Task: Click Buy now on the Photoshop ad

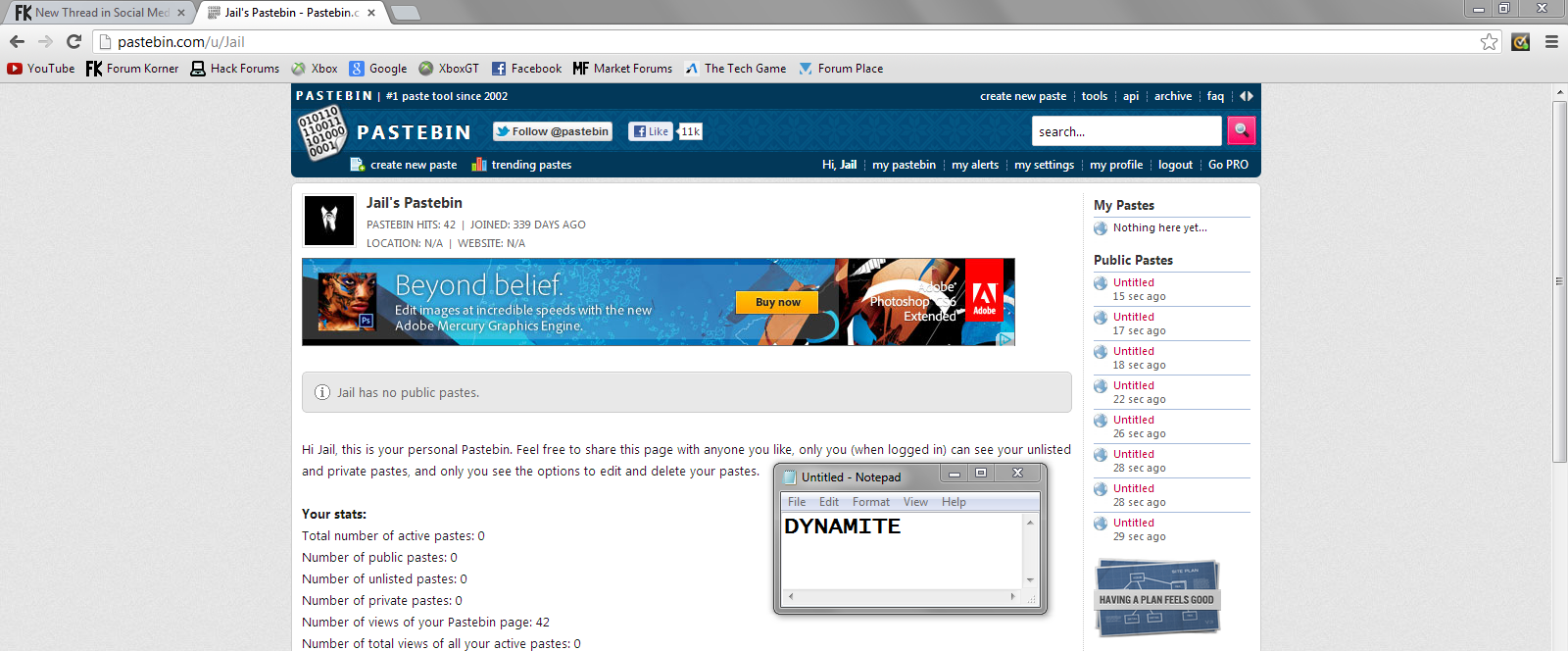Action: pyautogui.click(x=777, y=302)
